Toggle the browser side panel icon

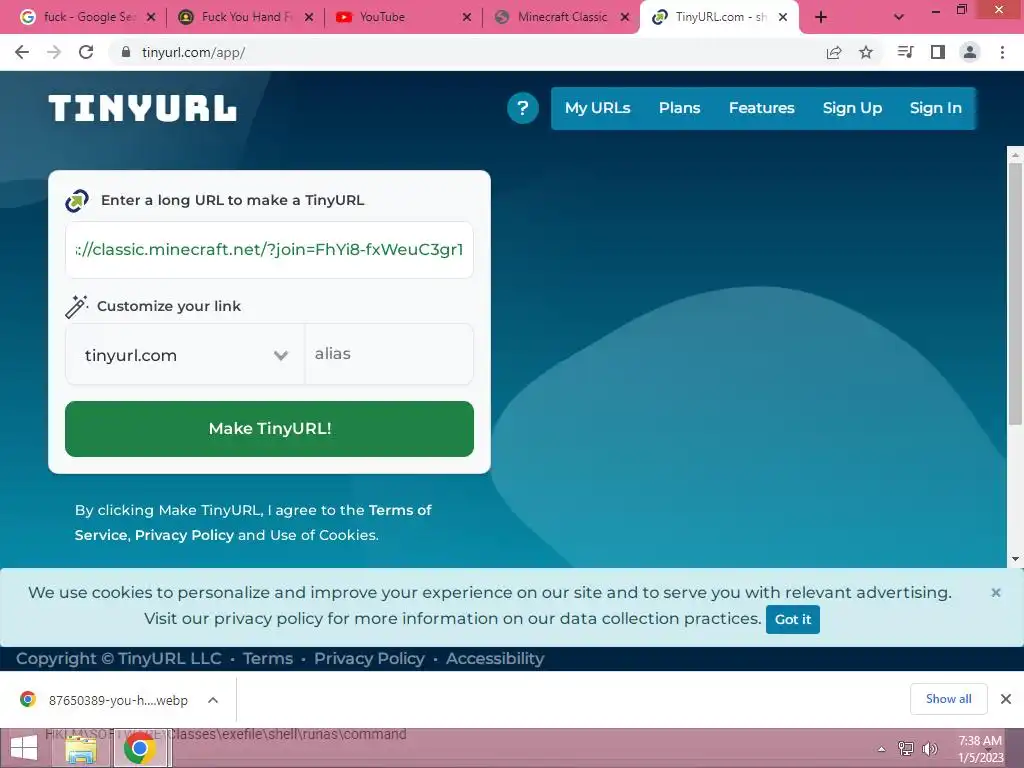point(938,52)
